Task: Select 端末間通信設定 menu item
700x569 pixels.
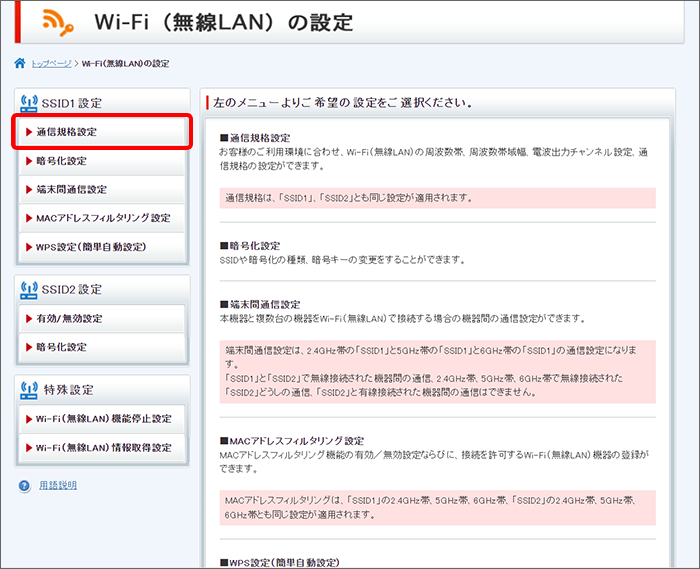Action: pos(102,189)
